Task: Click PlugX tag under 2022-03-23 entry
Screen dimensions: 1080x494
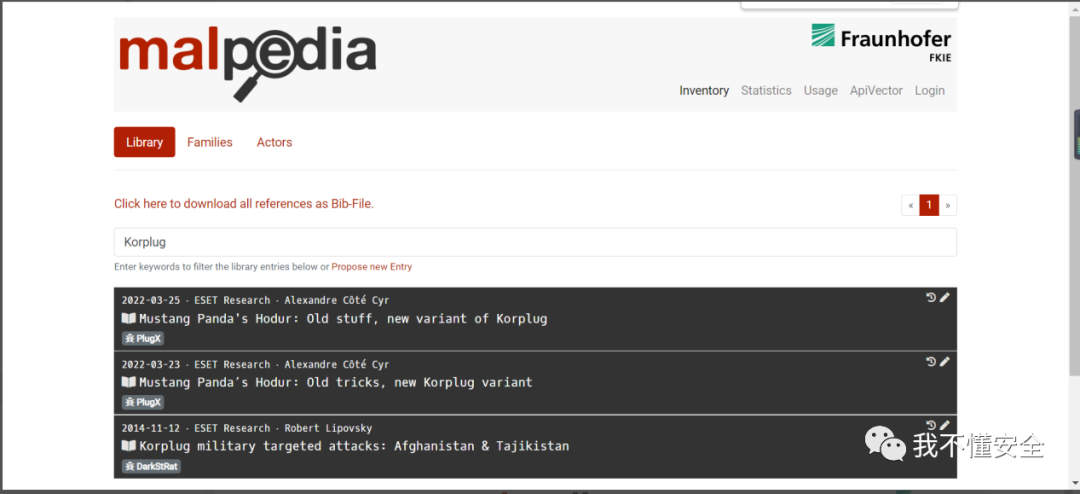Action: click(143, 402)
